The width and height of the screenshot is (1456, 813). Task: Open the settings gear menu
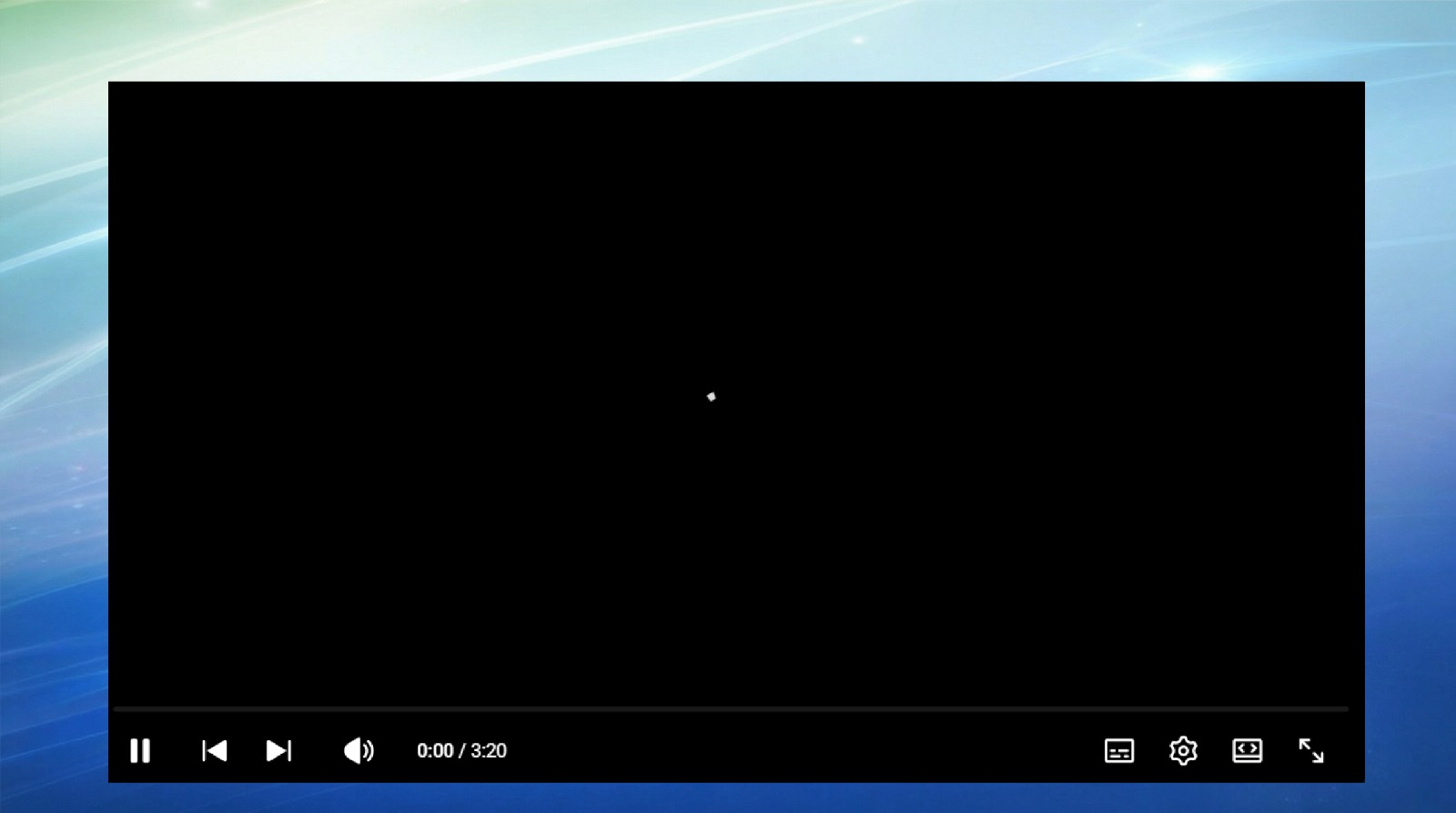[x=1183, y=751]
